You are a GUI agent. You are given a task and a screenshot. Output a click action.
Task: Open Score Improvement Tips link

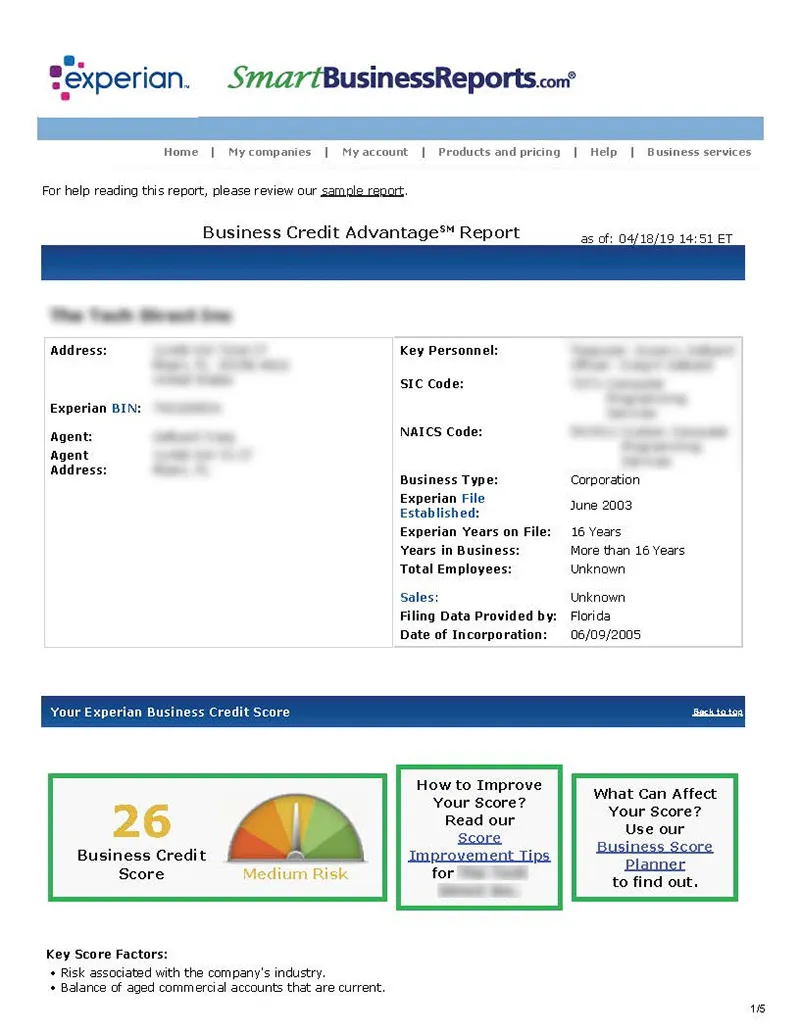click(x=479, y=847)
